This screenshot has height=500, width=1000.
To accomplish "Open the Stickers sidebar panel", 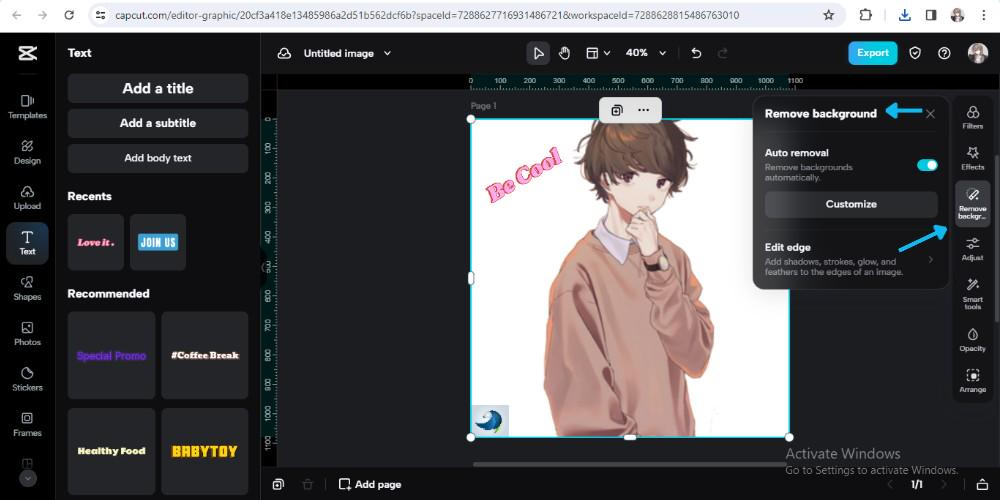I will 27,379.
